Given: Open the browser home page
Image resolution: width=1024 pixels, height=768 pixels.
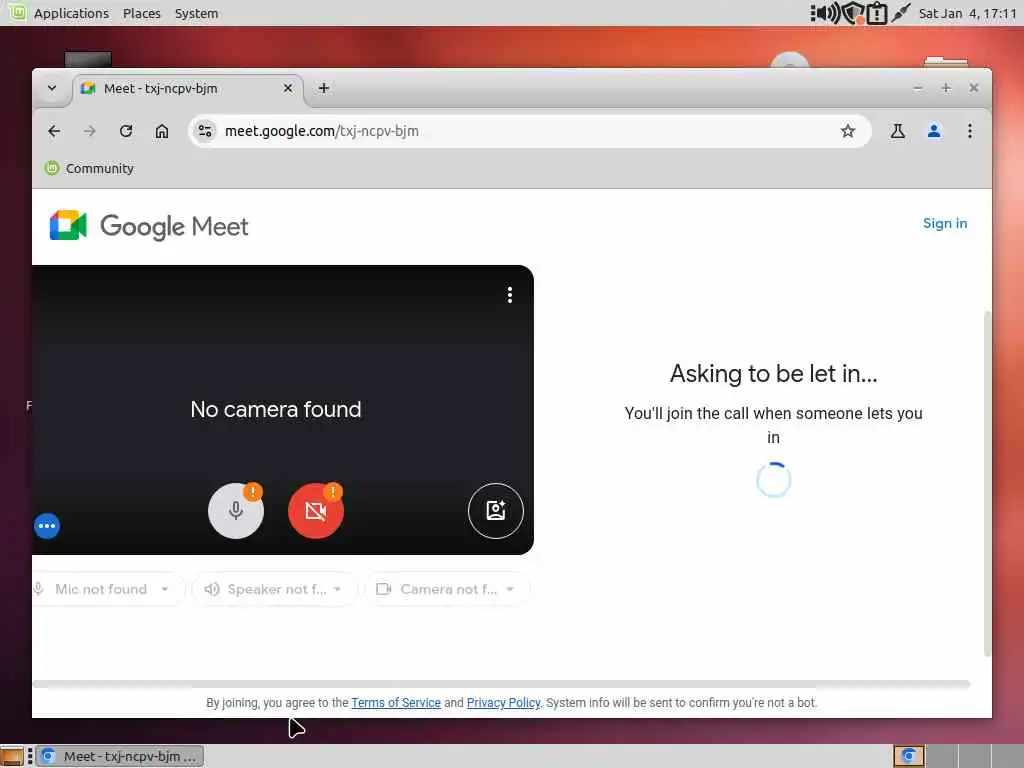Looking at the screenshot, I should point(162,131).
